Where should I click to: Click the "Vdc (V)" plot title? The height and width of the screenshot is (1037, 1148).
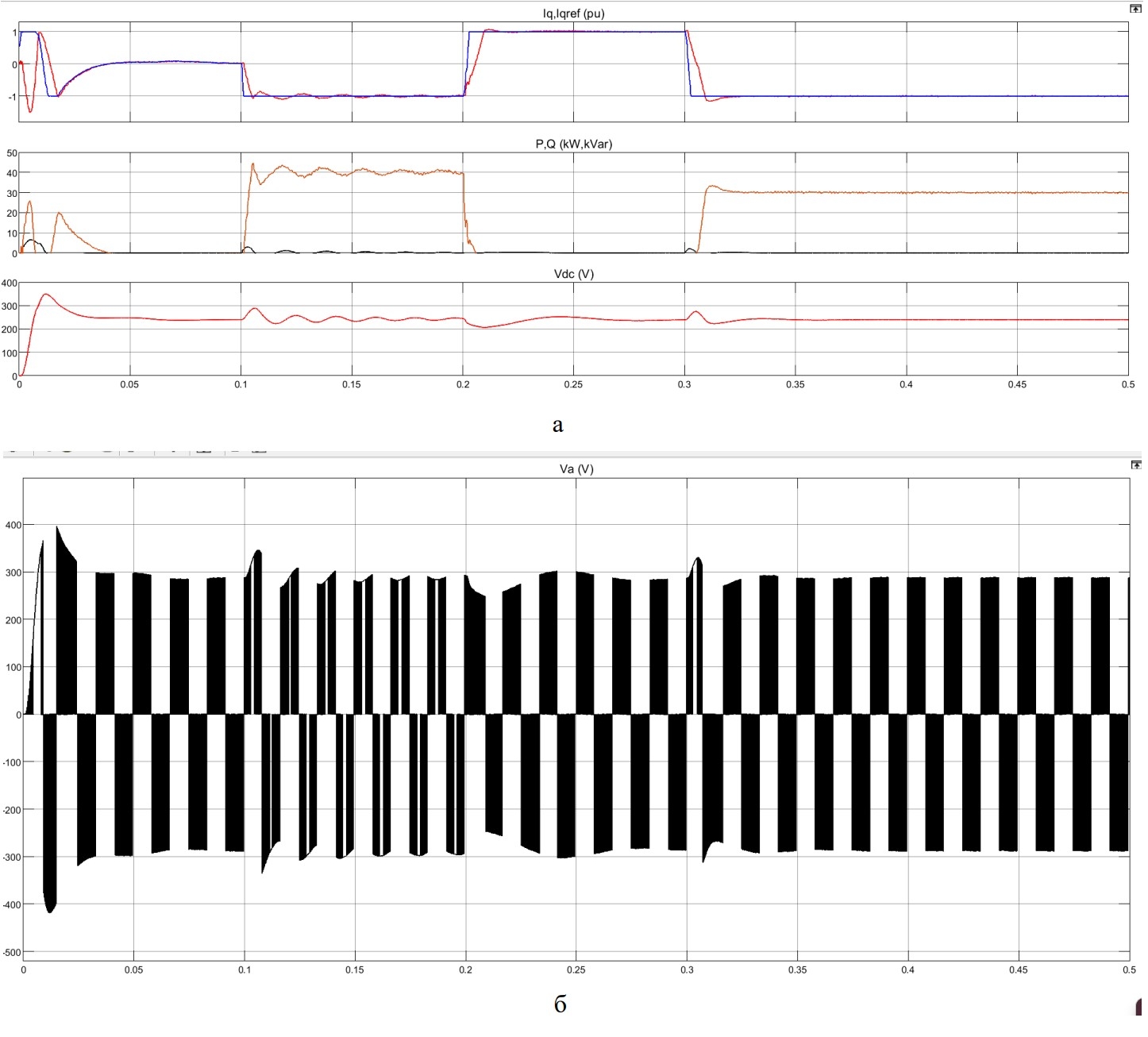tap(573, 274)
